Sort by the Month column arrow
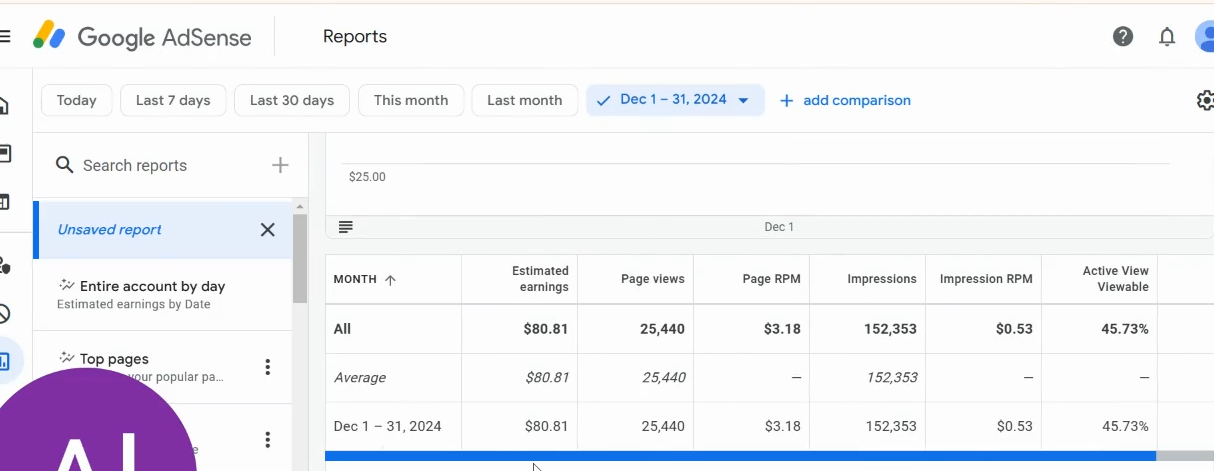 390,280
